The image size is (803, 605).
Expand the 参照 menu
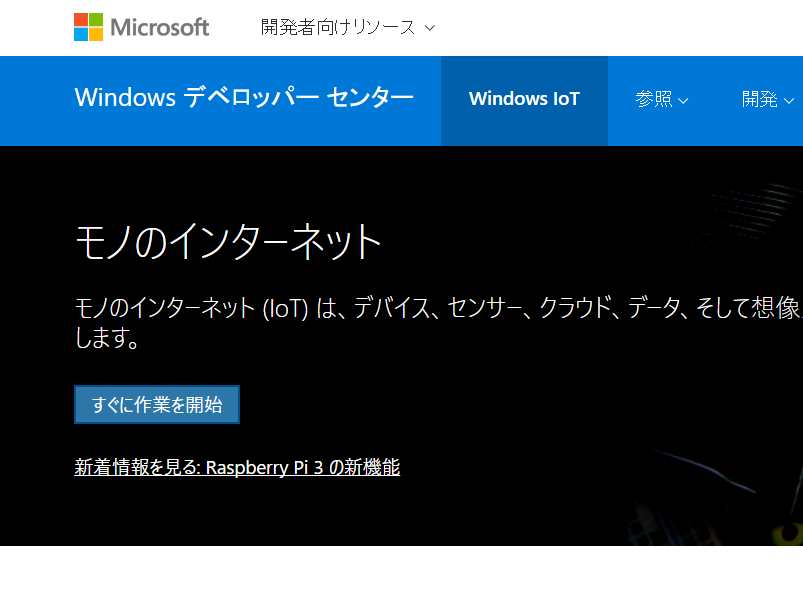pos(662,99)
